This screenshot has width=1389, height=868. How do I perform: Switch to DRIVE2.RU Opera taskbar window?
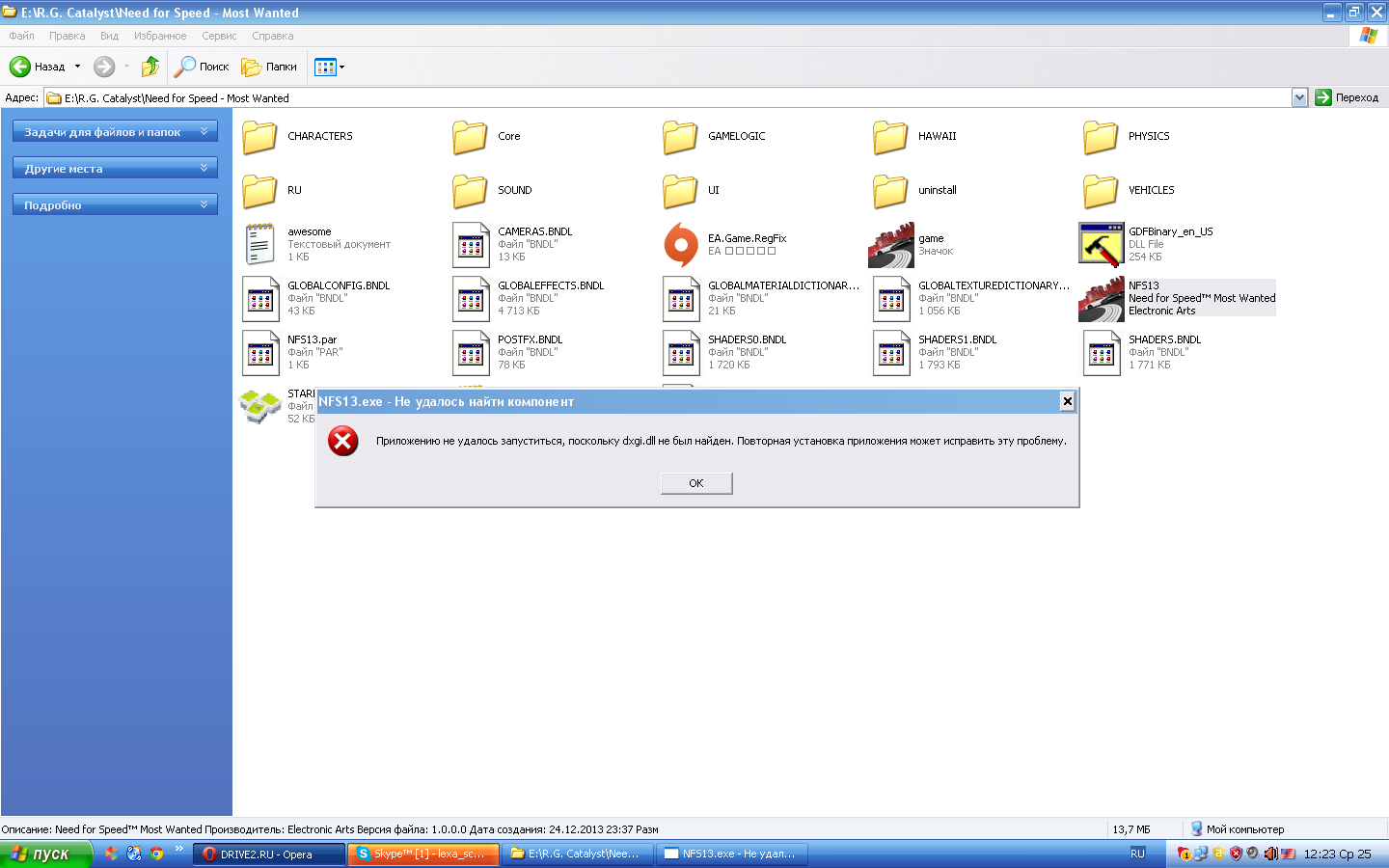[269, 854]
